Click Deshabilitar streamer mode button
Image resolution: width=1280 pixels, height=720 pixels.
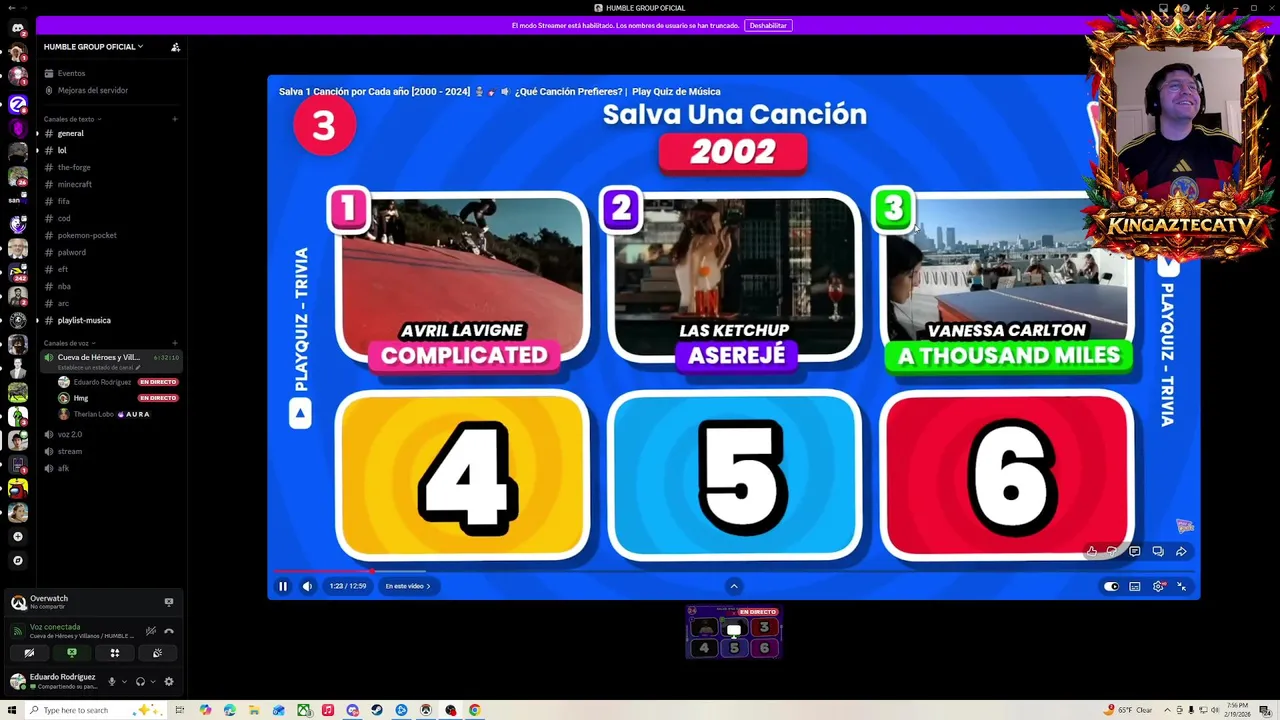768,25
